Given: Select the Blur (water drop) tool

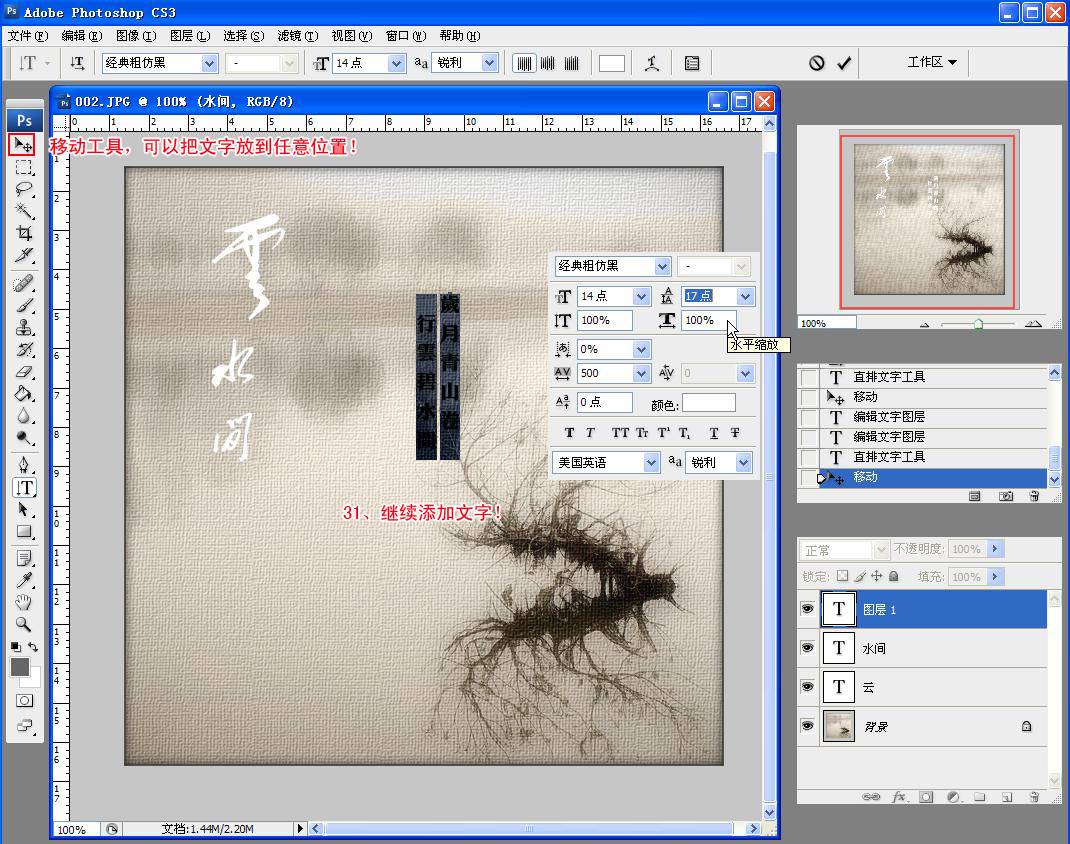Looking at the screenshot, I should tap(24, 416).
